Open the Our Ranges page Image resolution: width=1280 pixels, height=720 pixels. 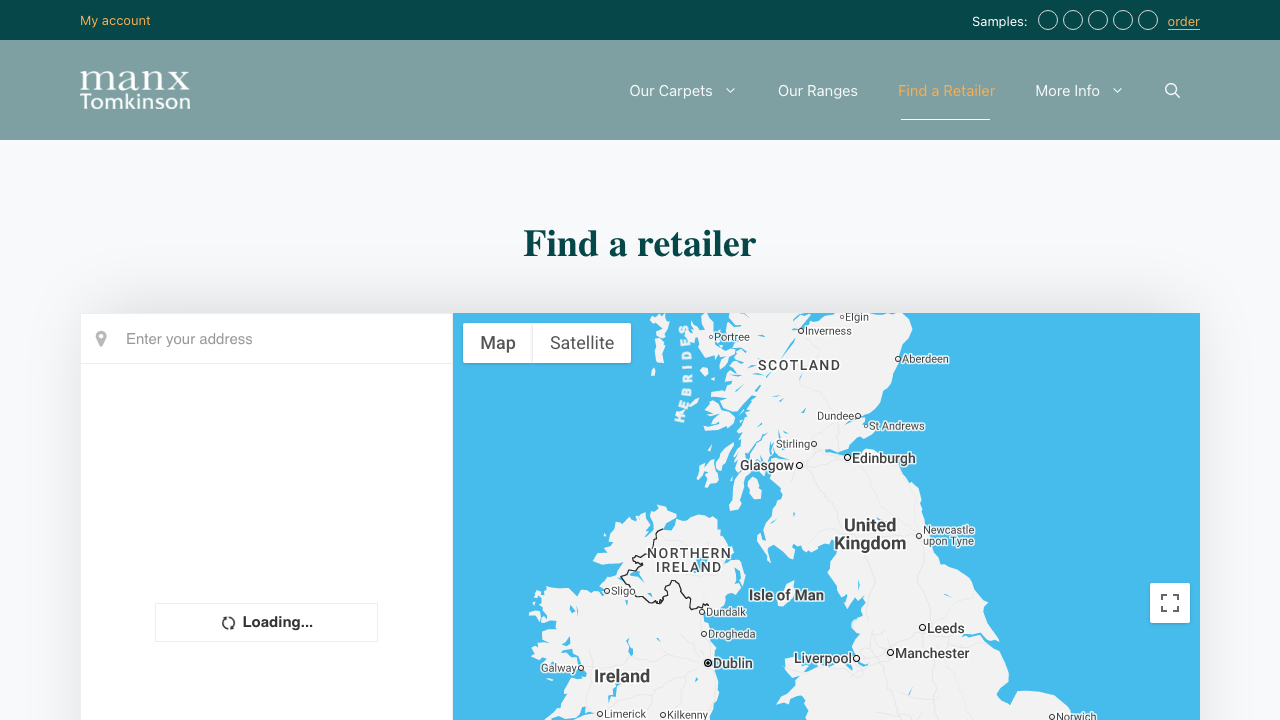[817, 90]
